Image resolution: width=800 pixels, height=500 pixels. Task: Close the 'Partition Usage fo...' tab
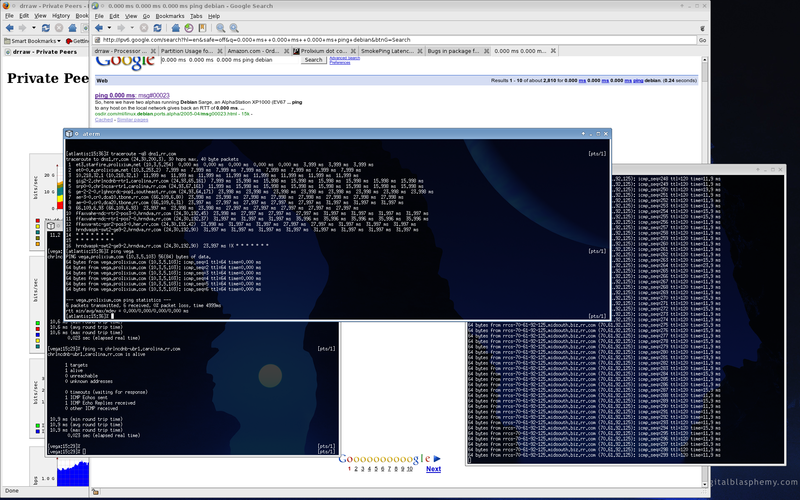(x=220, y=51)
